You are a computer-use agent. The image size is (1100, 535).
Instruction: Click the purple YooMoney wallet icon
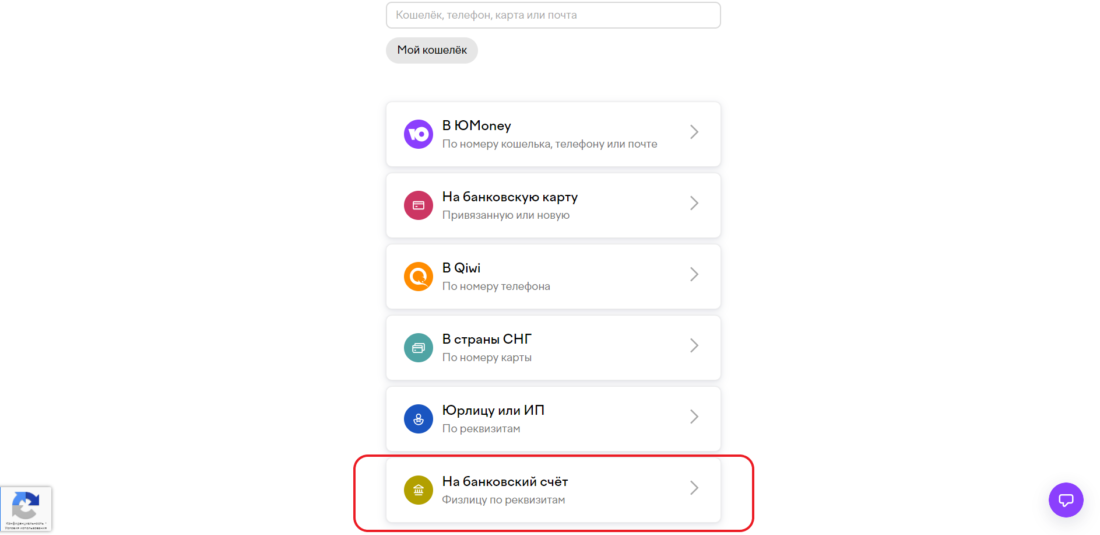[x=418, y=134]
